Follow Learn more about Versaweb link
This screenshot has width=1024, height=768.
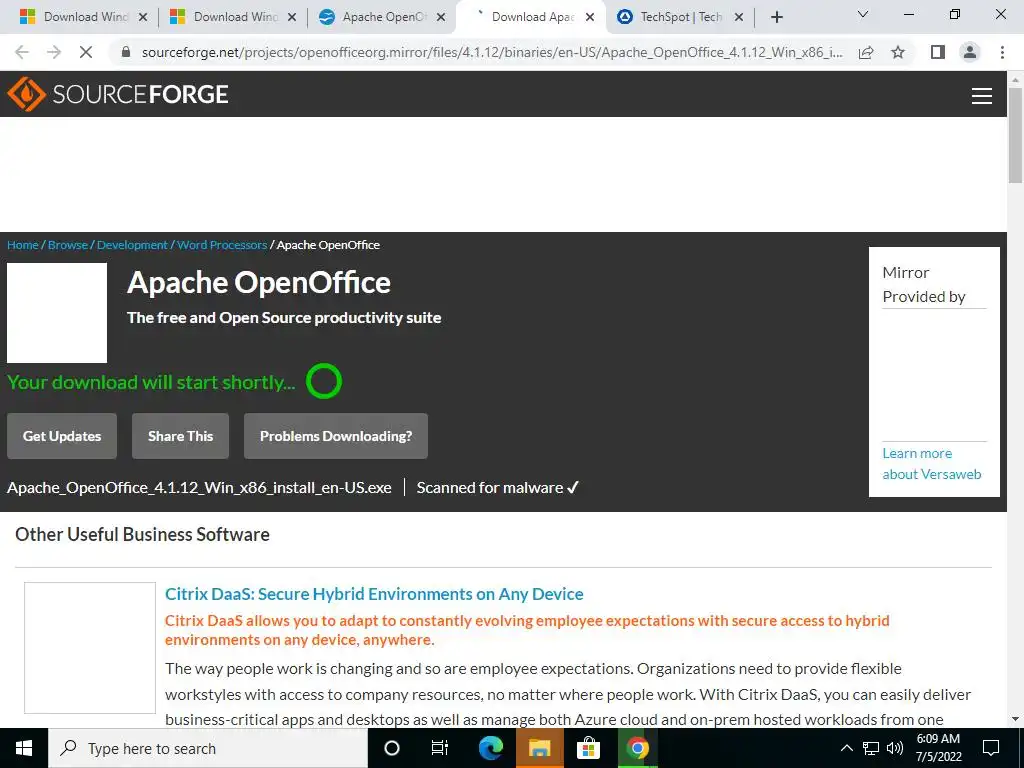[931, 464]
